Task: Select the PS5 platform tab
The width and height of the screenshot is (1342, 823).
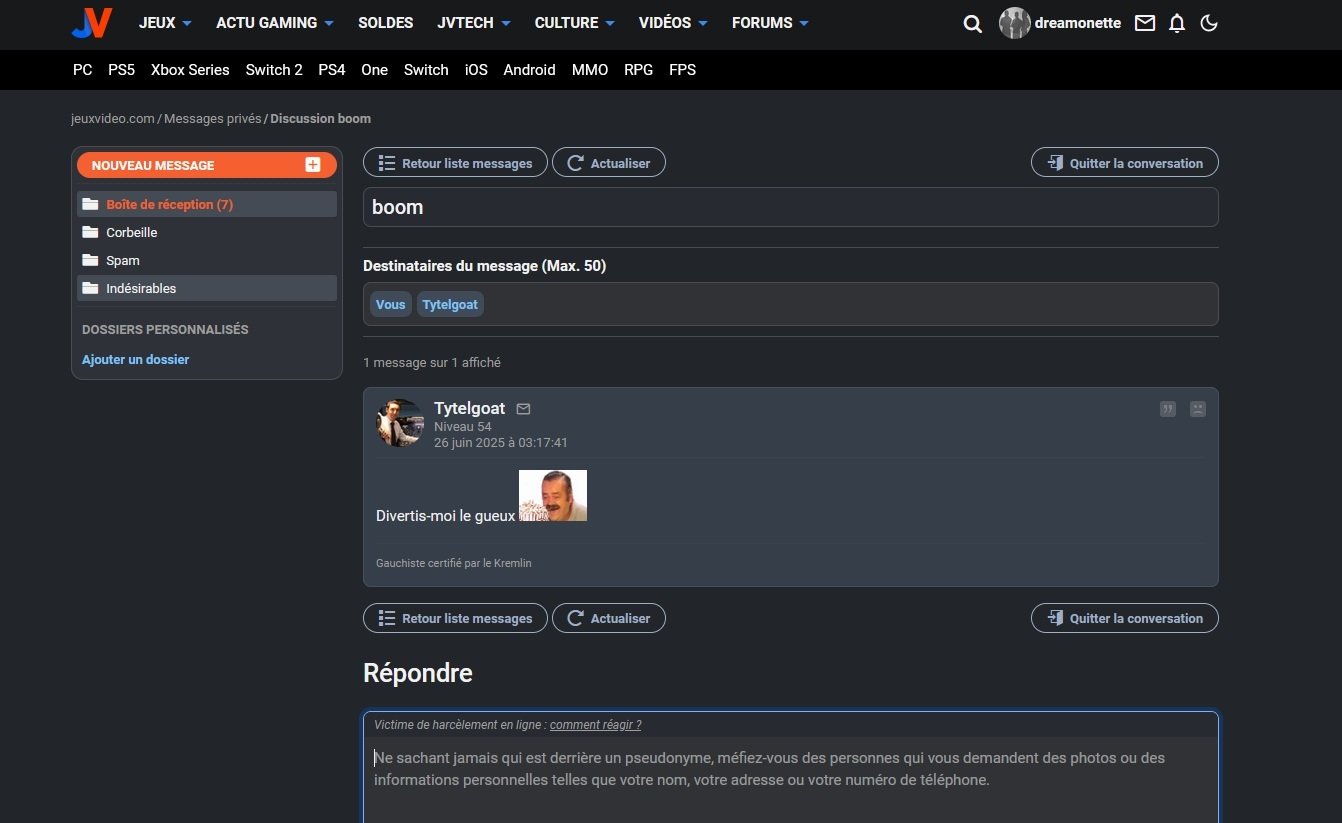Action: coord(121,70)
